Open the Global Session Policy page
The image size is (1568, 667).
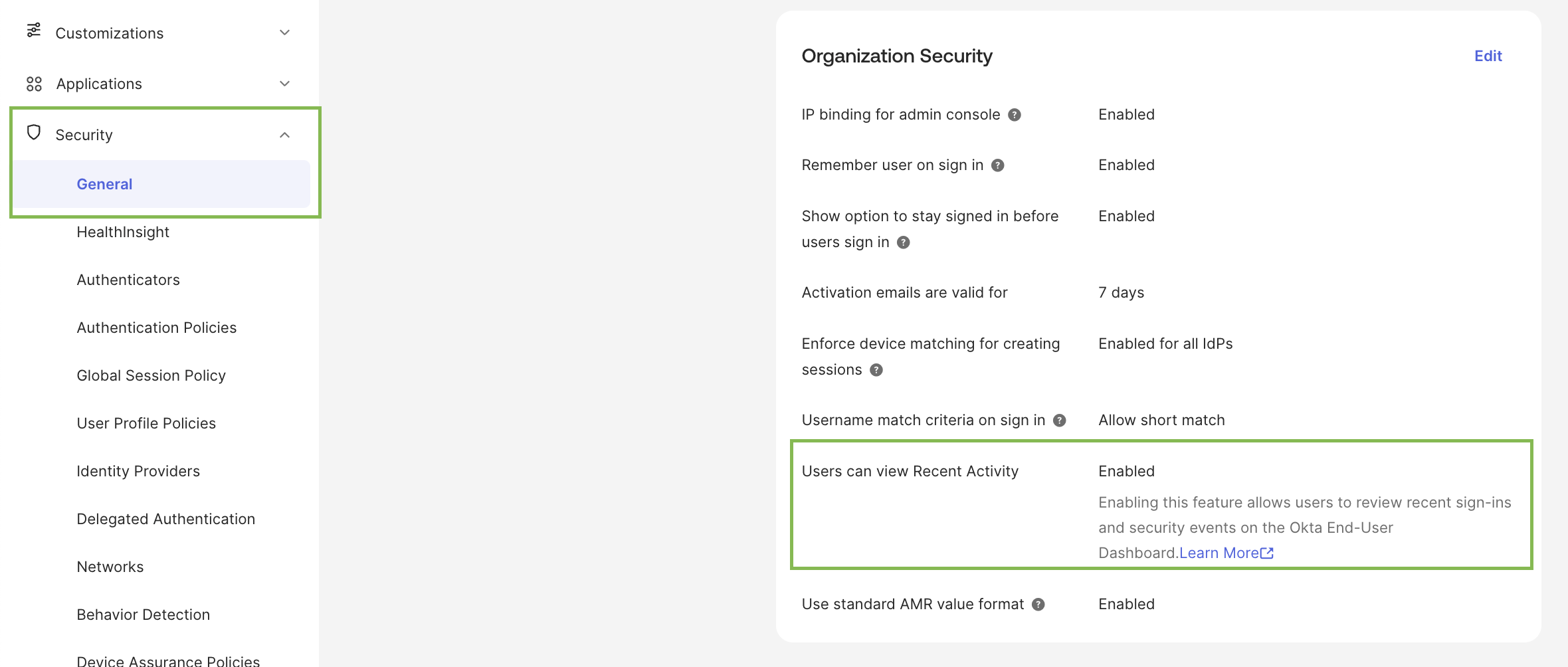click(151, 375)
